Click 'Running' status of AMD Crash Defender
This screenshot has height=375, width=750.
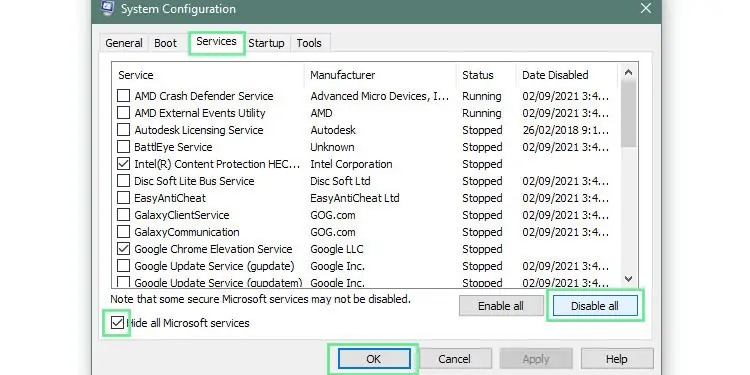click(x=482, y=96)
